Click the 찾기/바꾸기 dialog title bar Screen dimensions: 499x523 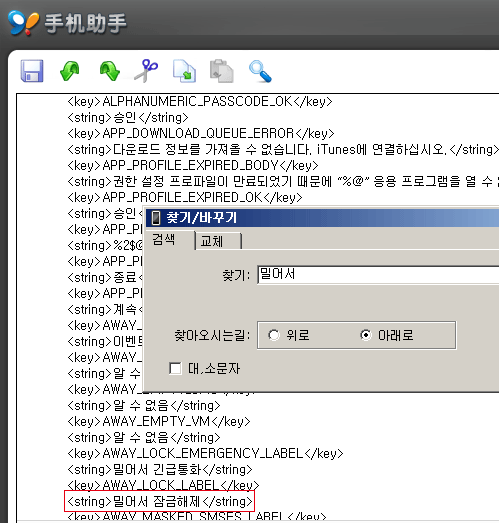322,218
